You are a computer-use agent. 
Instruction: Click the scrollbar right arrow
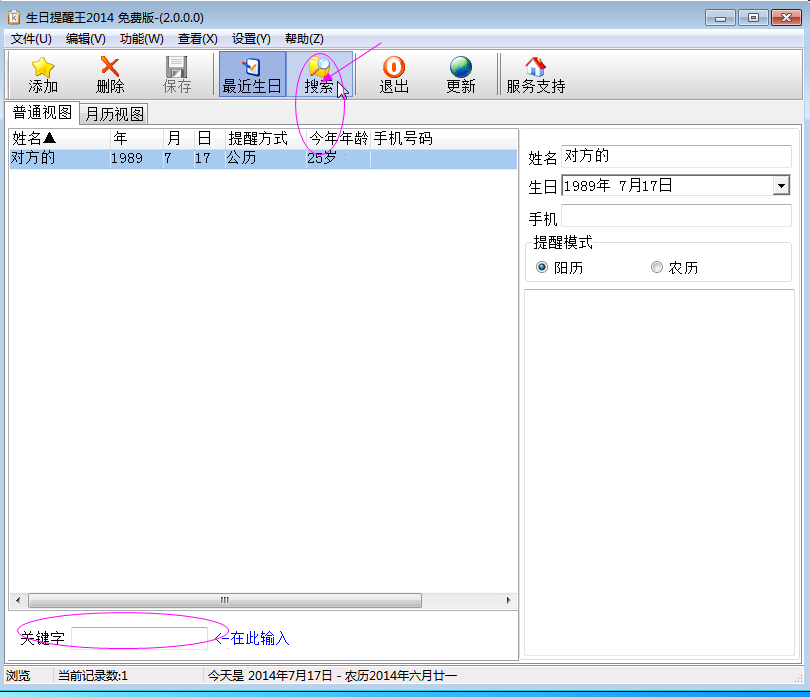[x=508, y=600]
